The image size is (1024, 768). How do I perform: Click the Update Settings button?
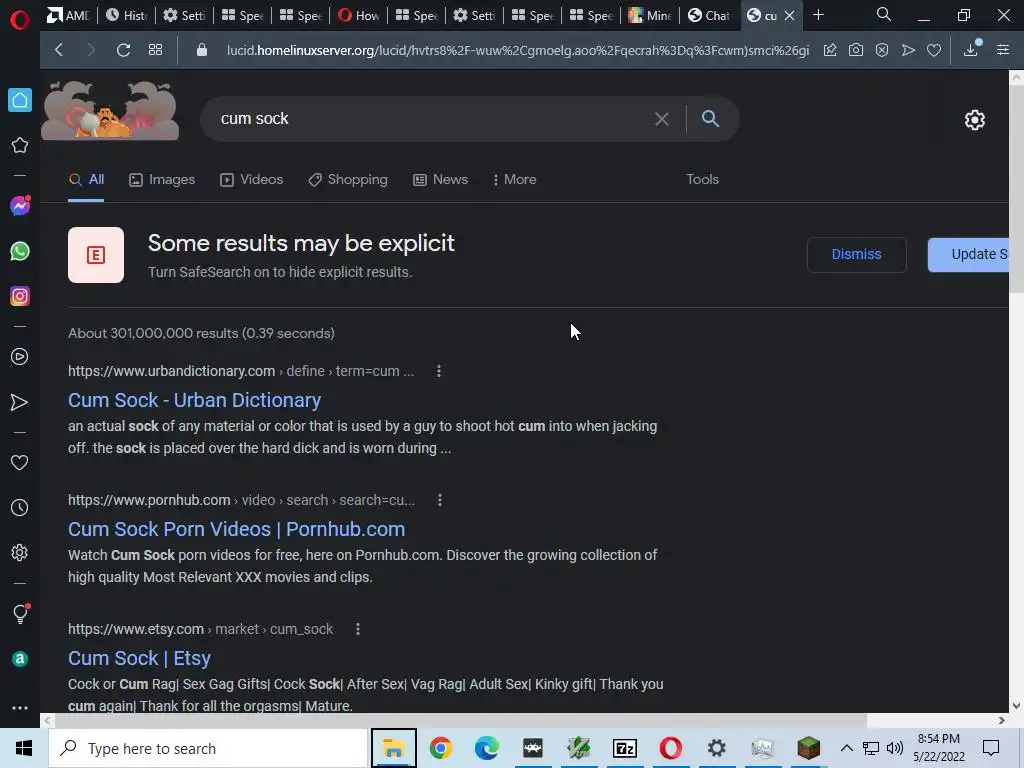point(968,254)
